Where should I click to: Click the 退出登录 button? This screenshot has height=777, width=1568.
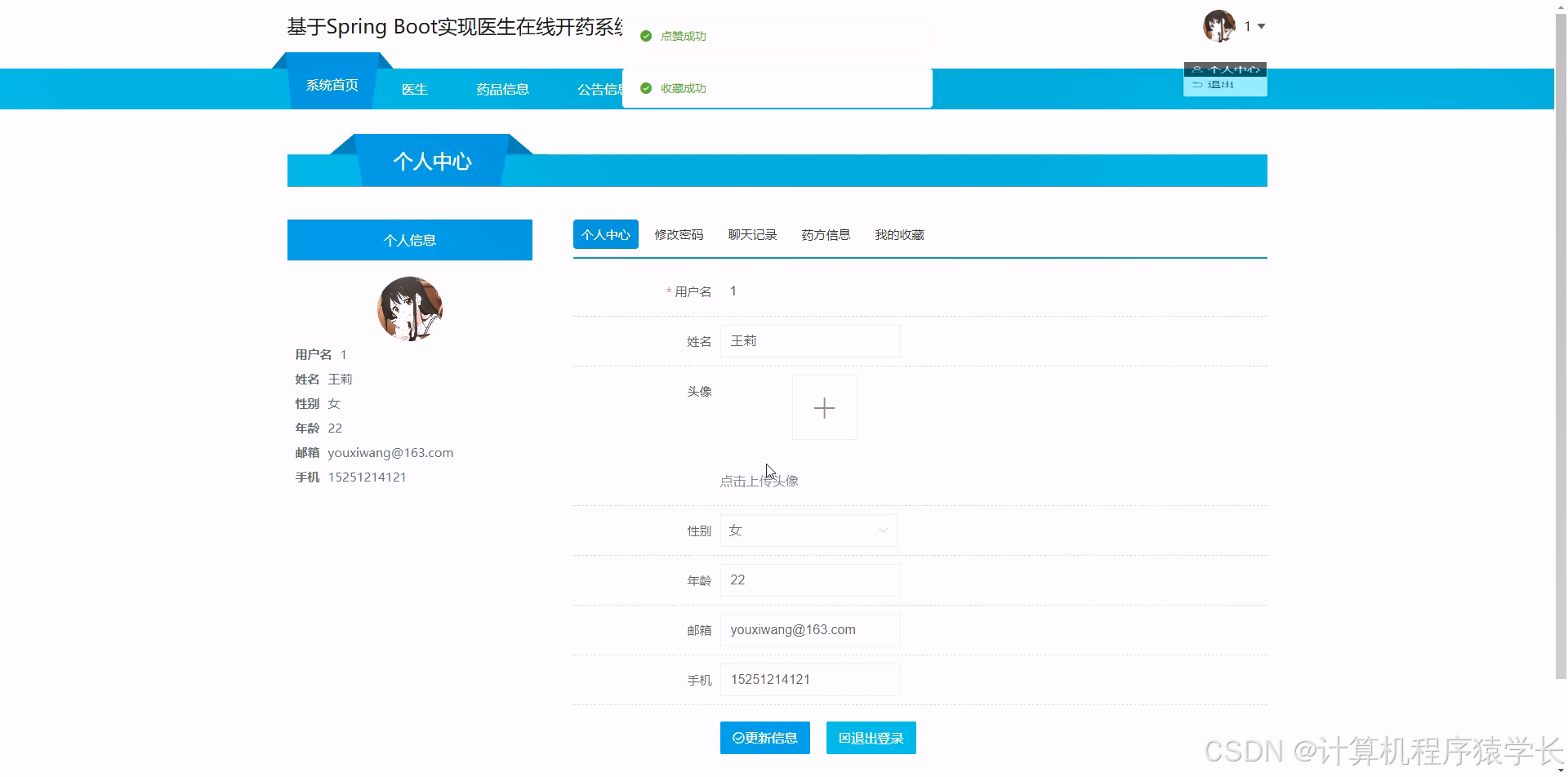(x=871, y=738)
